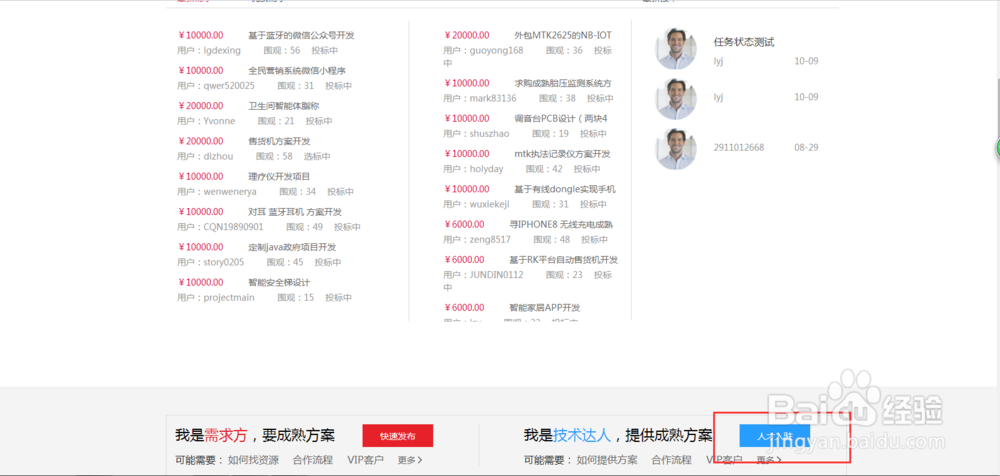Viewport: 1000px width, 476px height.
Task: Click the 选标中 status of 售货机方案开发
Action: point(316,156)
